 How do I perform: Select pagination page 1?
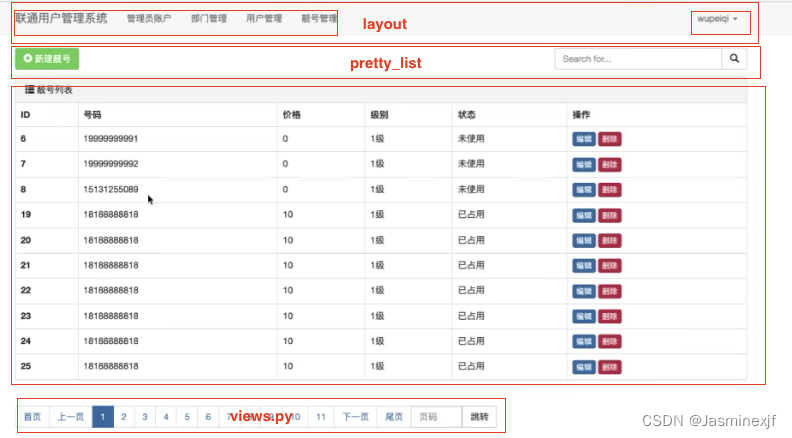point(103,417)
